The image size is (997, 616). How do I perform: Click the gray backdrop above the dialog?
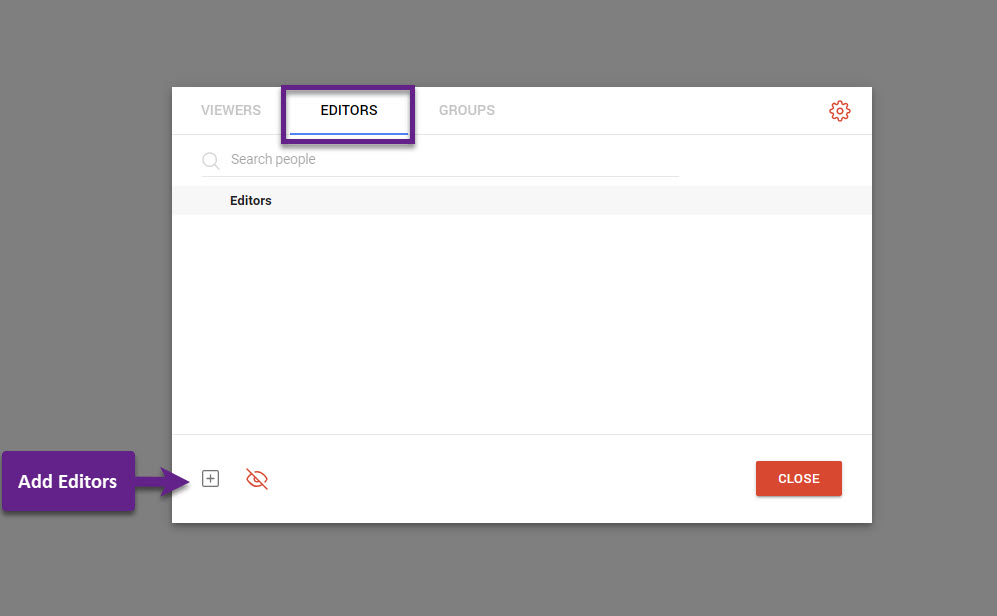tap(520, 42)
